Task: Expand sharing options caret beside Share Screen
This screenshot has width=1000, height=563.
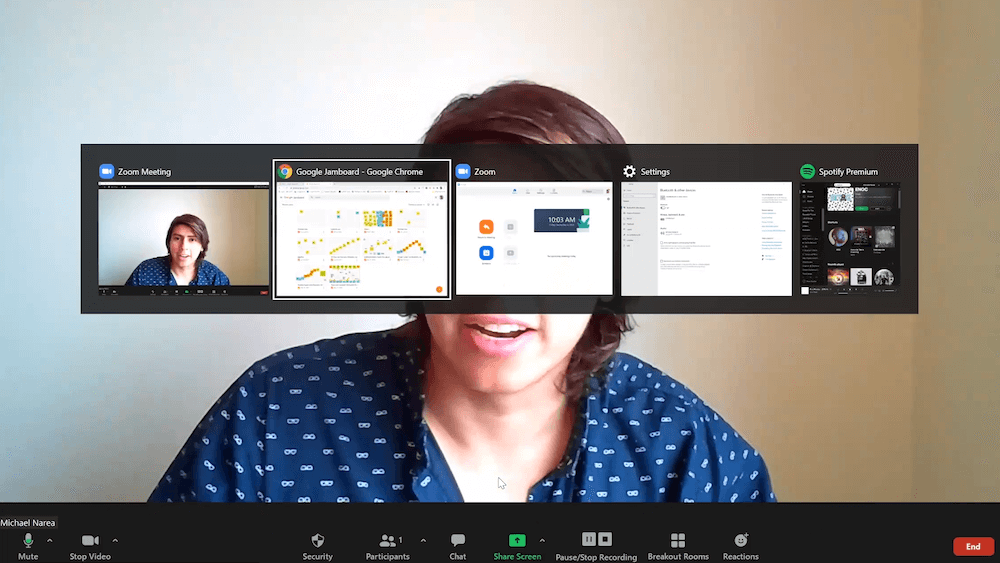Action: [542, 541]
